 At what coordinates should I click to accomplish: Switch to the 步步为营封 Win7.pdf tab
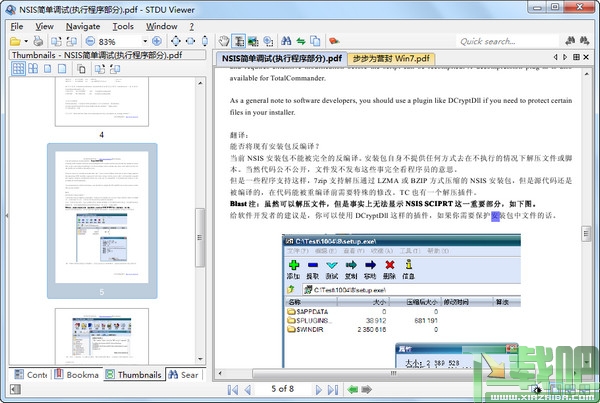click(391, 59)
